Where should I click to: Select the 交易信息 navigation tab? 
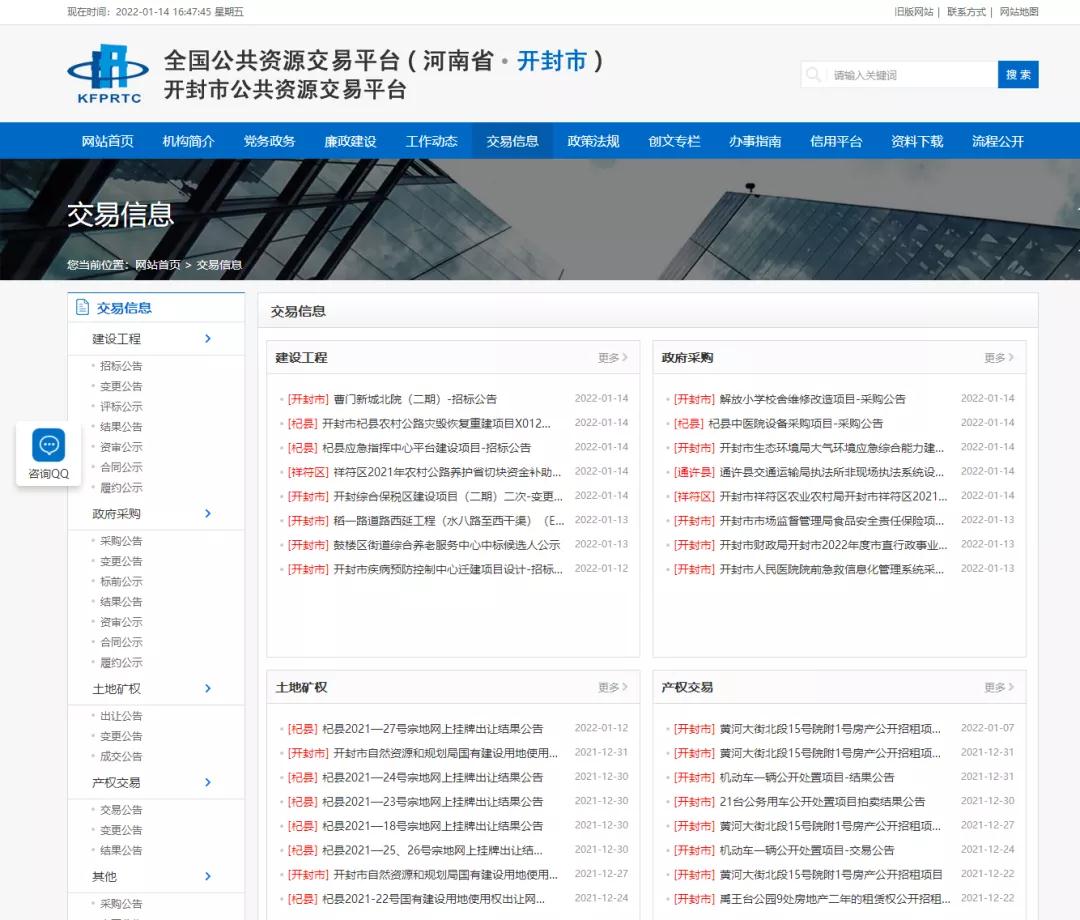click(x=512, y=141)
